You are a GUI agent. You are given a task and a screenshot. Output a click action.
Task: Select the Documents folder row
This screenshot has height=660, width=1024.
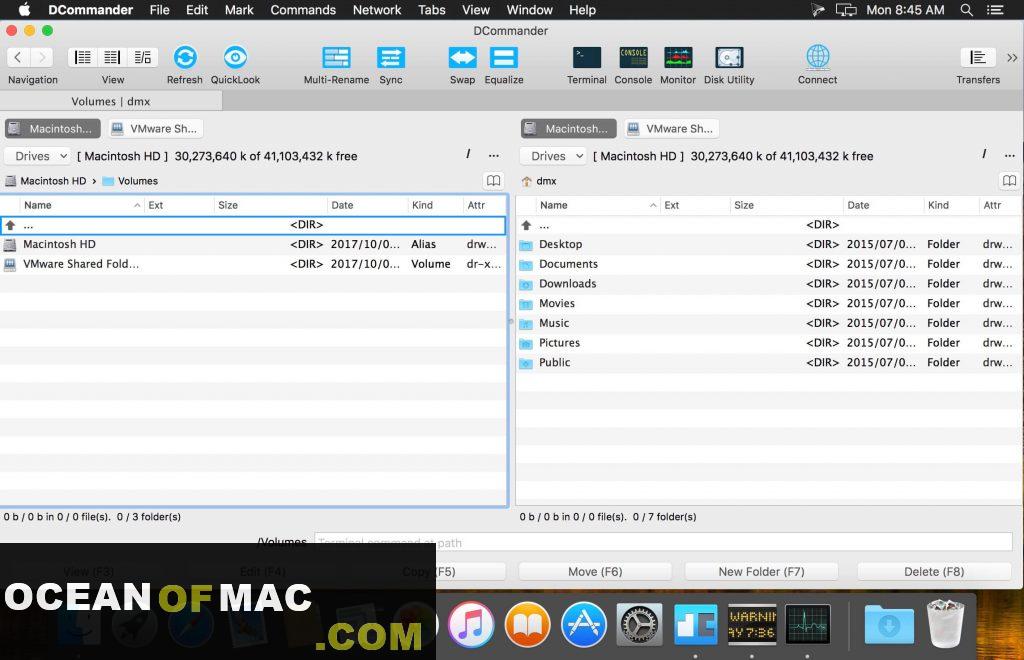point(769,264)
